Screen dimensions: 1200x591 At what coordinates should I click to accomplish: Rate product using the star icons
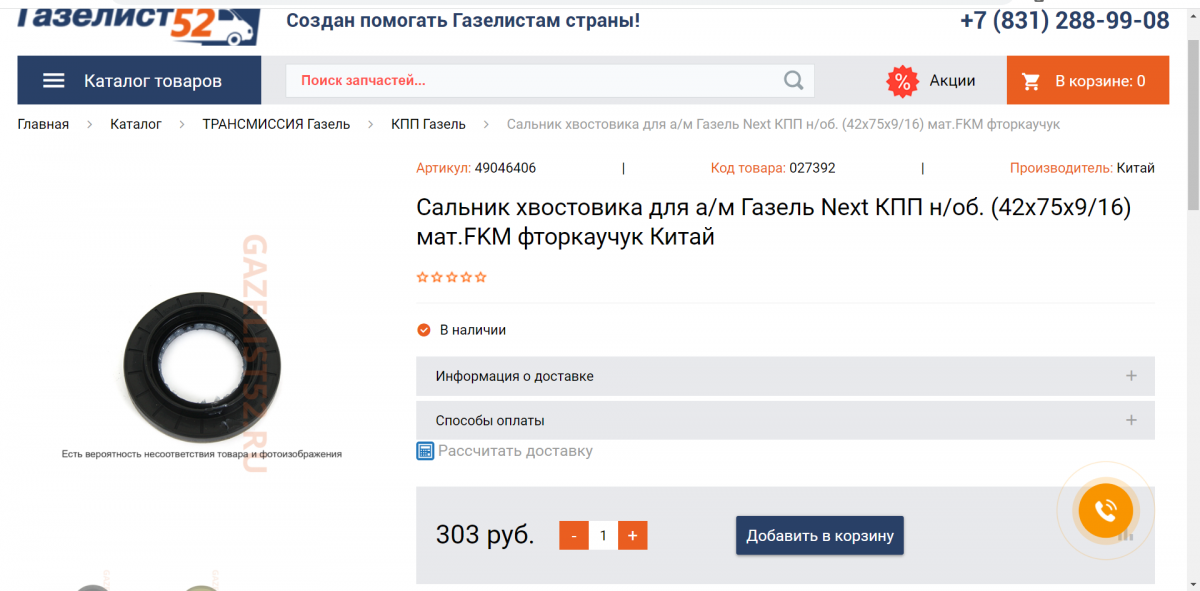[452, 277]
